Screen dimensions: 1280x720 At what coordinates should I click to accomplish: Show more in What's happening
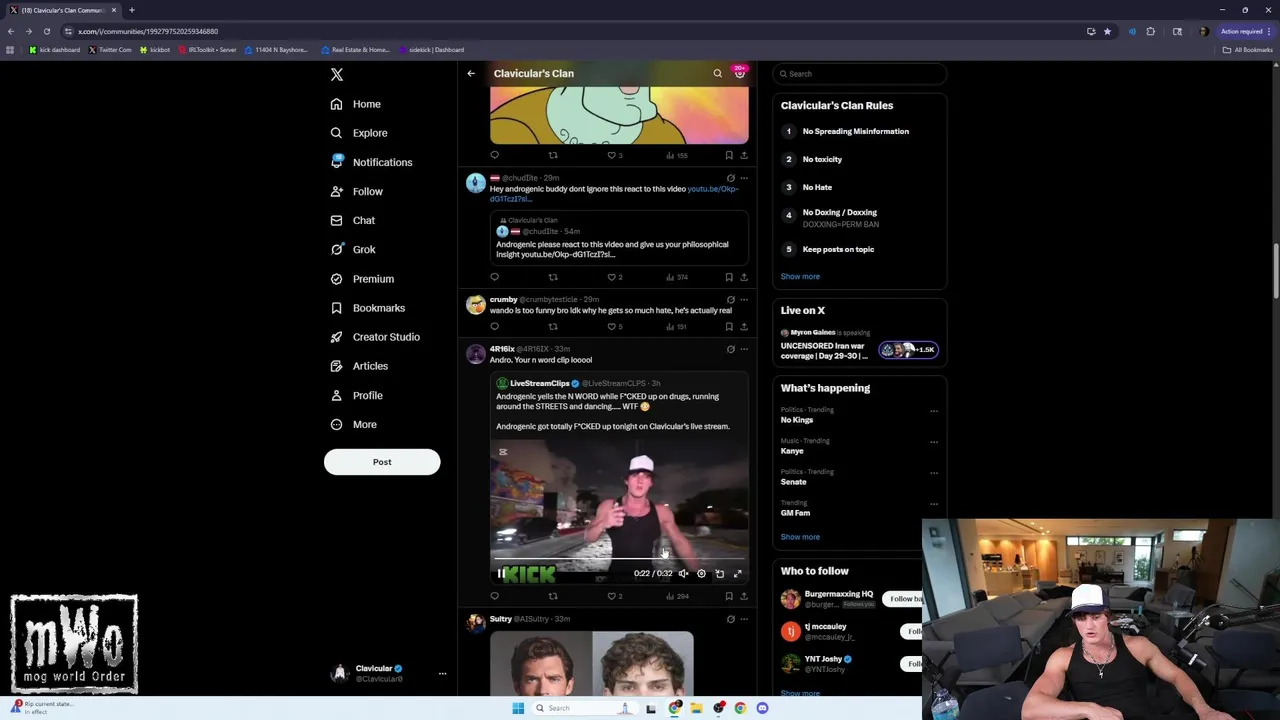pyautogui.click(x=800, y=537)
